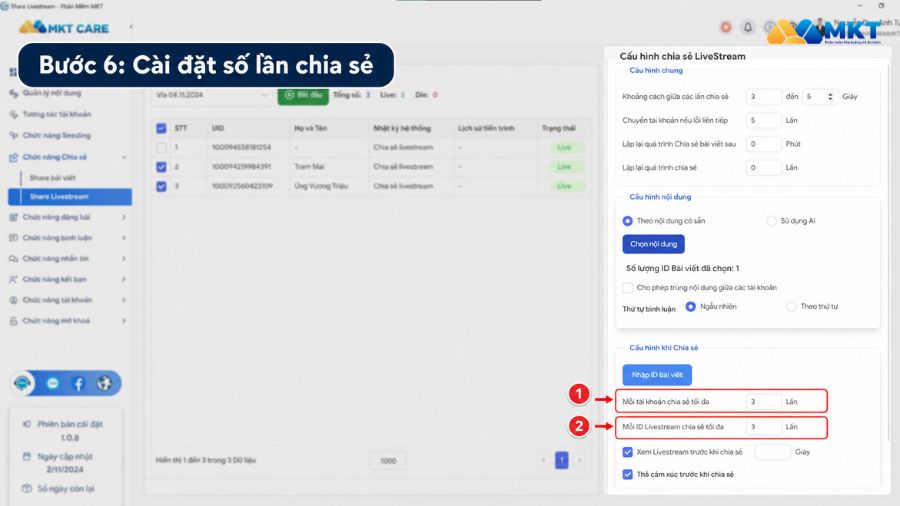The width and height of the screenshot is (900, 506).
Task: Select the Theo thứ tự radio option
Action: [x=791, y=307]
